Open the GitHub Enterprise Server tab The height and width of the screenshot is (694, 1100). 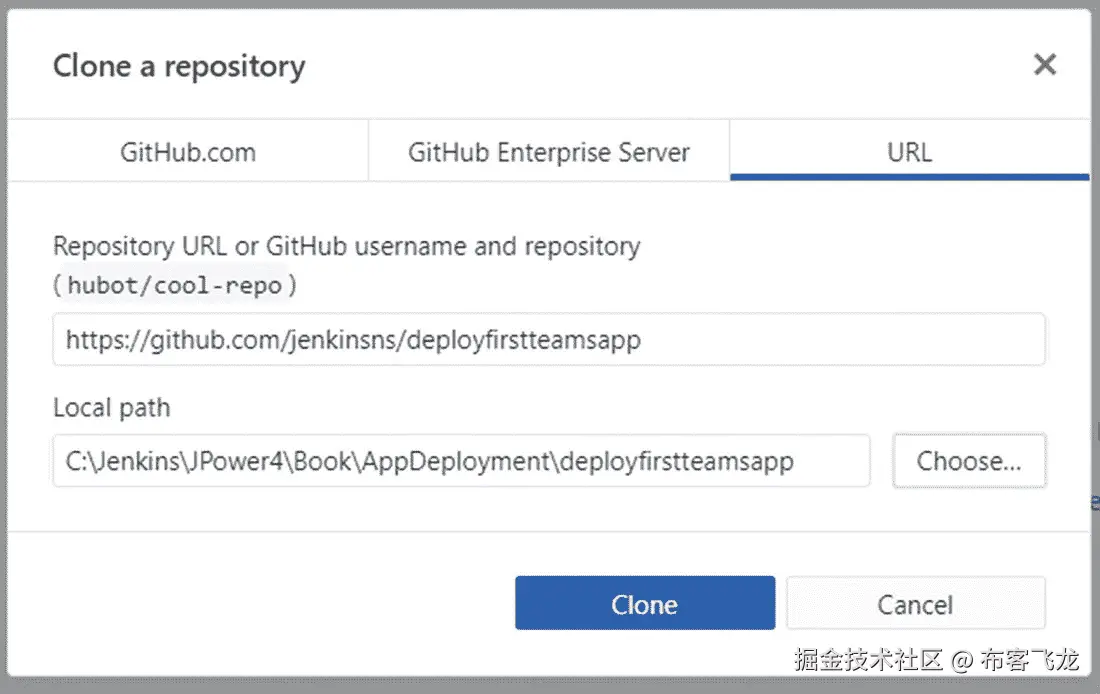(549, 152)
